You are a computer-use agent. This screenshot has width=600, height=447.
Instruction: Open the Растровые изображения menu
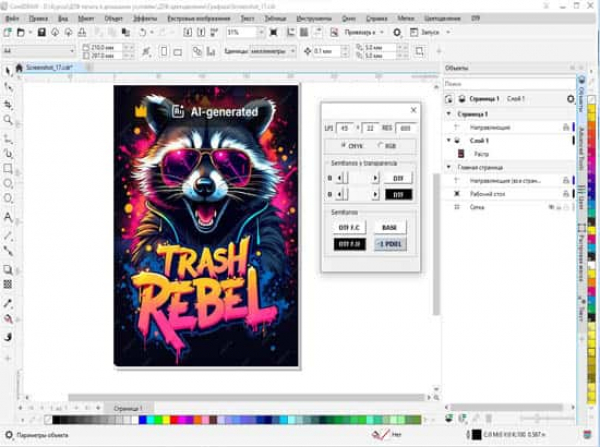coord(199,18)
